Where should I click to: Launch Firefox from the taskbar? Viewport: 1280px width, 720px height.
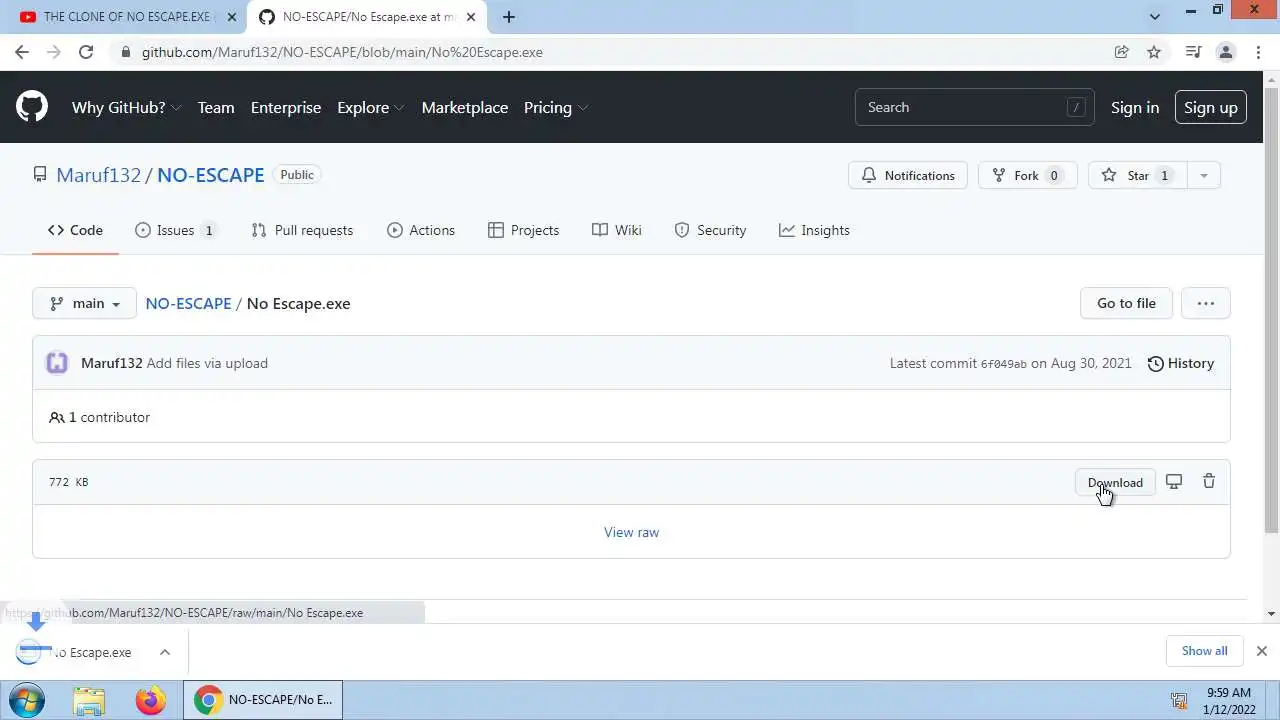tap(151, 700)
